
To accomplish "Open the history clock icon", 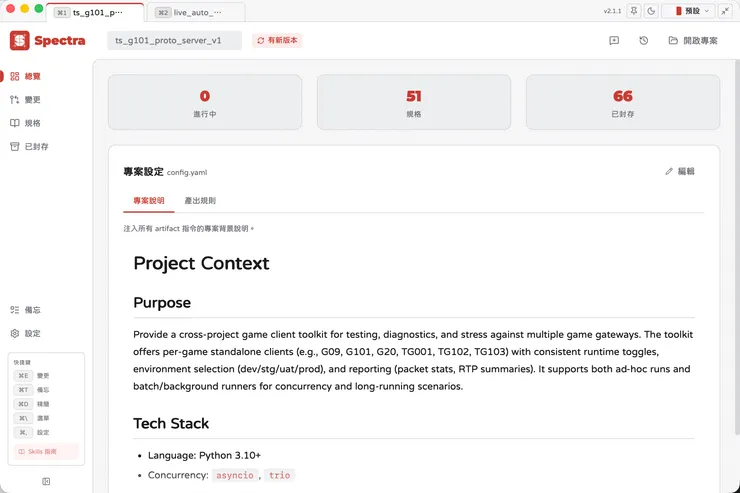I will coord(644,41).
